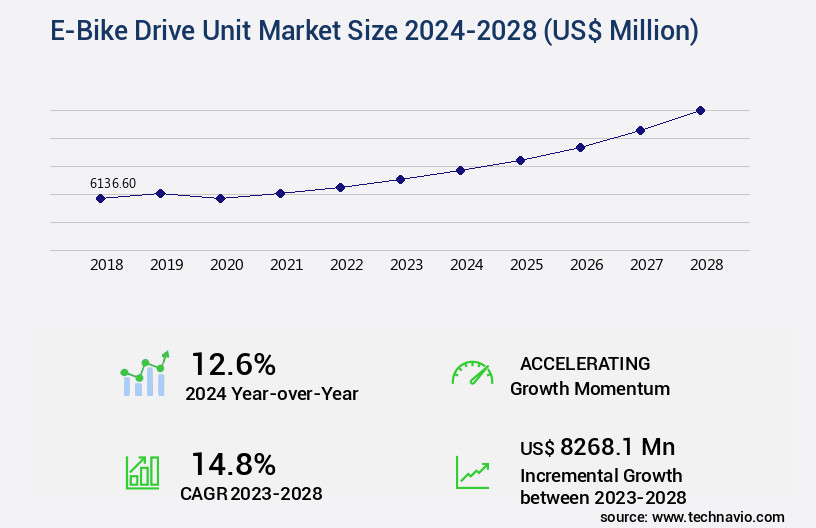816x528 pixels.
Task: Click the incremental growth line chart icon
Action: [x=472, y=472]
